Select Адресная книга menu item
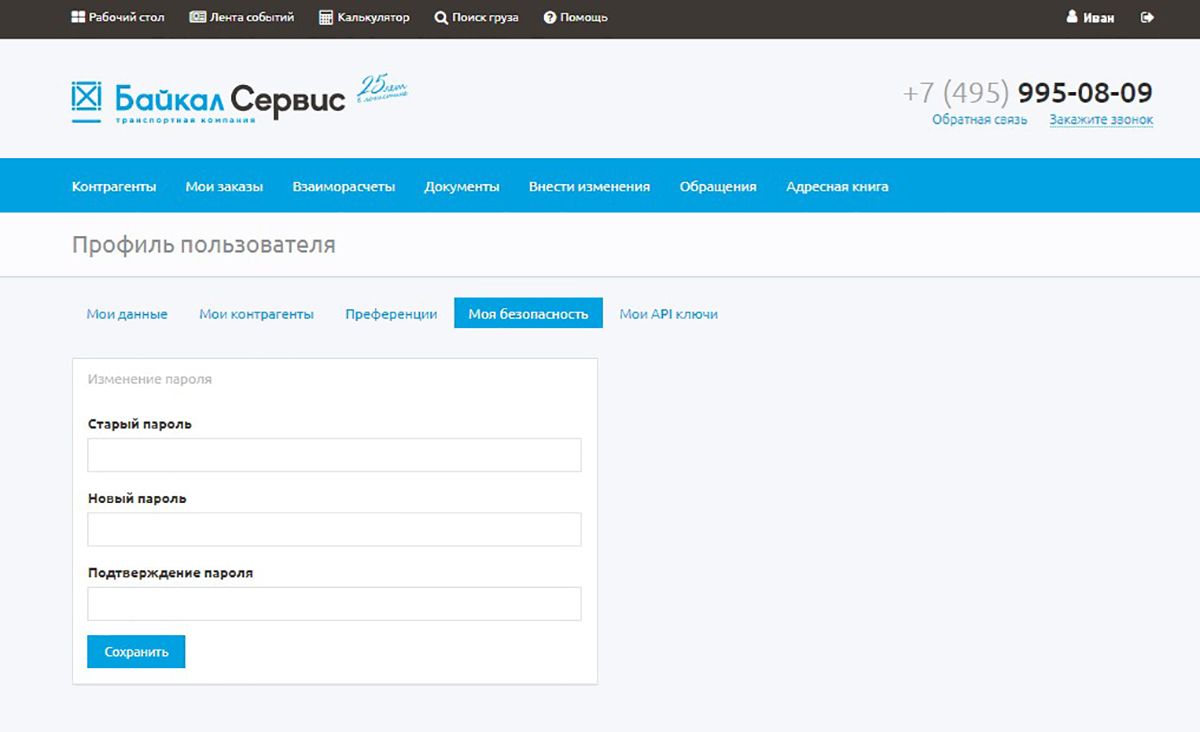The width and height of the screenshot is (1200, 732). click(x=836, y=186)
